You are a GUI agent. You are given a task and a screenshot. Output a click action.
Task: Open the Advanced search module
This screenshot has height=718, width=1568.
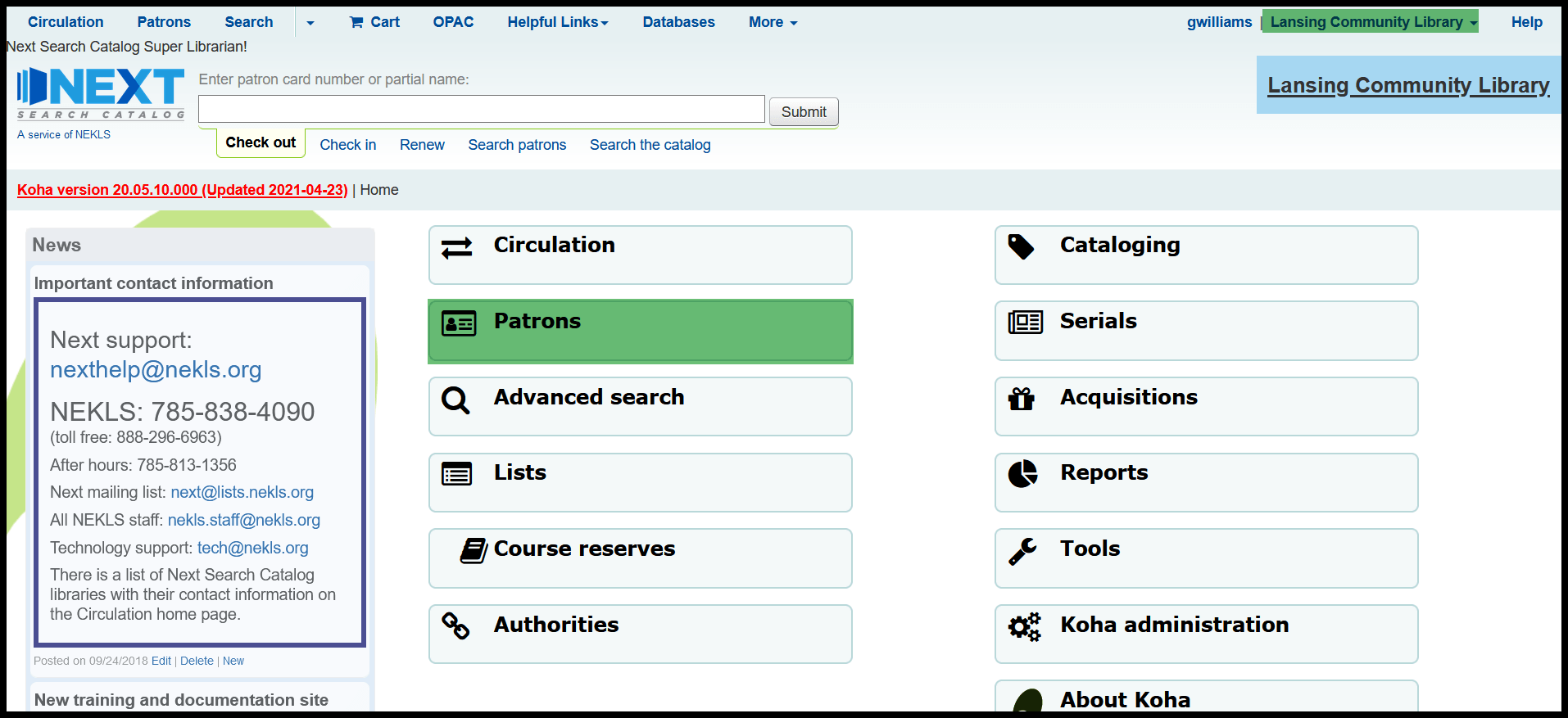[641, 407]
